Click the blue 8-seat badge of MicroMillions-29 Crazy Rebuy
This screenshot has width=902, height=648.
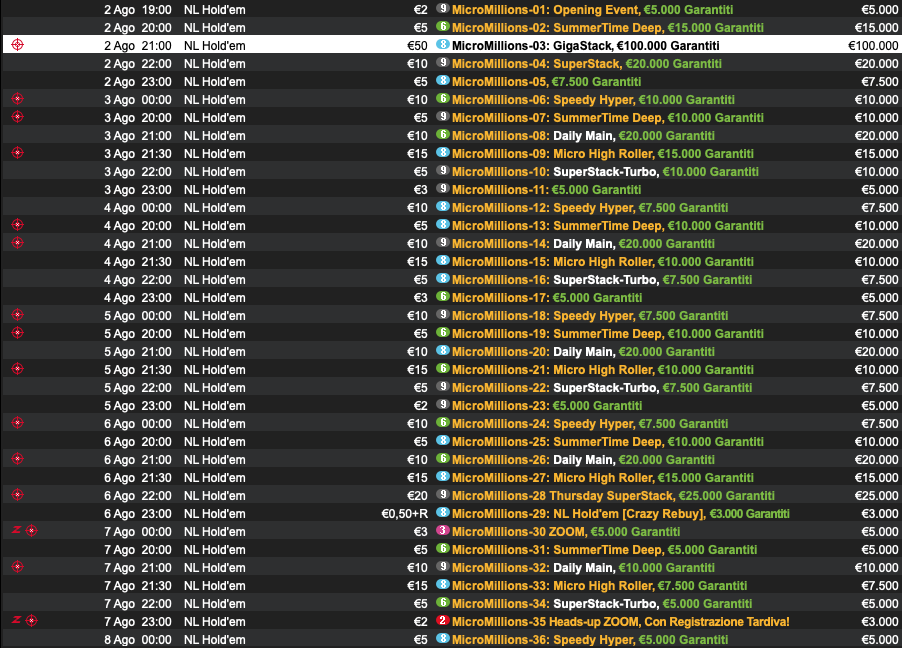(442, 513)
